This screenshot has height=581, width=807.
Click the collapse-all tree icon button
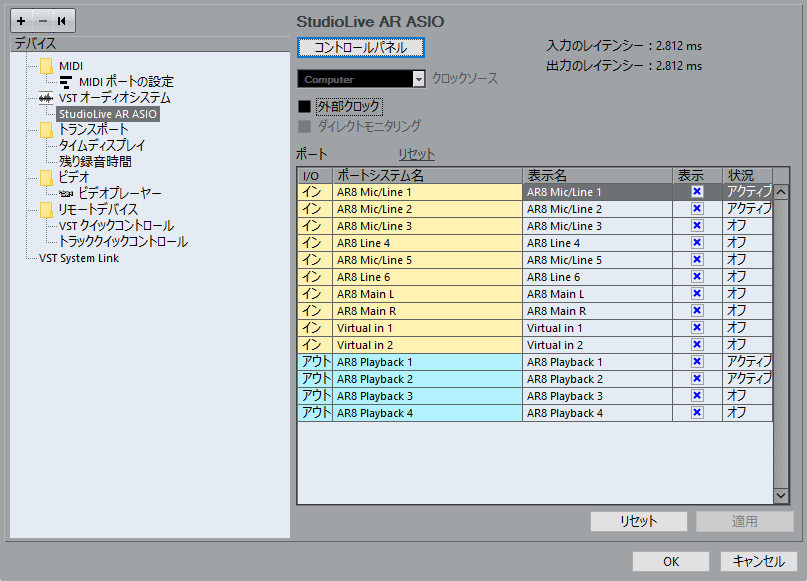63,21
